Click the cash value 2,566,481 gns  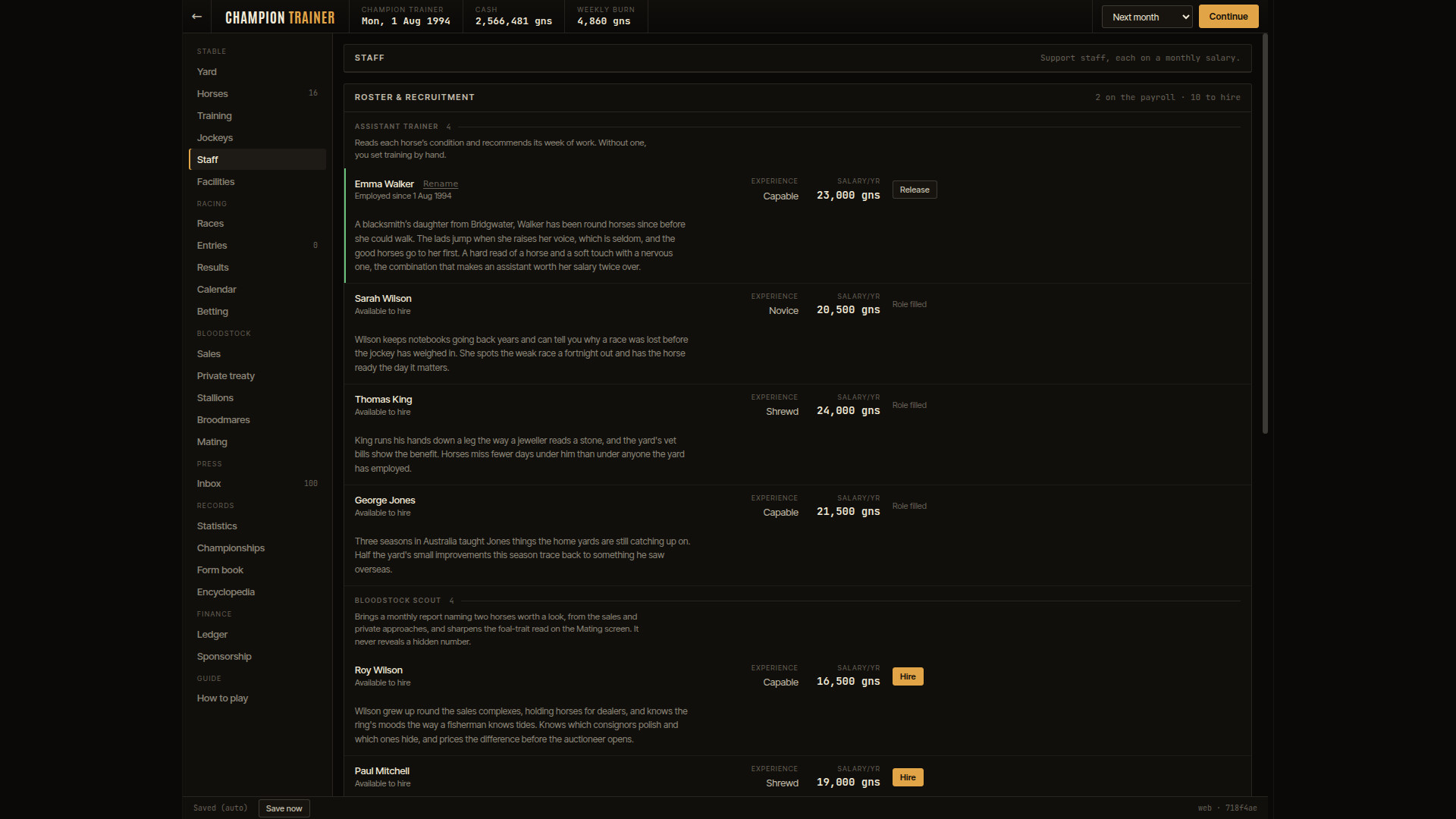pyautogui.click(x=513, y=21)
